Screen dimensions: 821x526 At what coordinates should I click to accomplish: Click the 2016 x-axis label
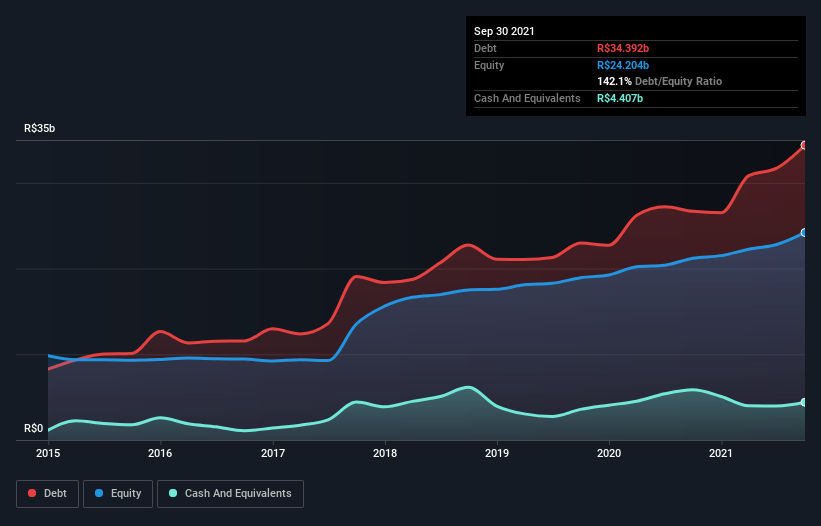point(160,453)
